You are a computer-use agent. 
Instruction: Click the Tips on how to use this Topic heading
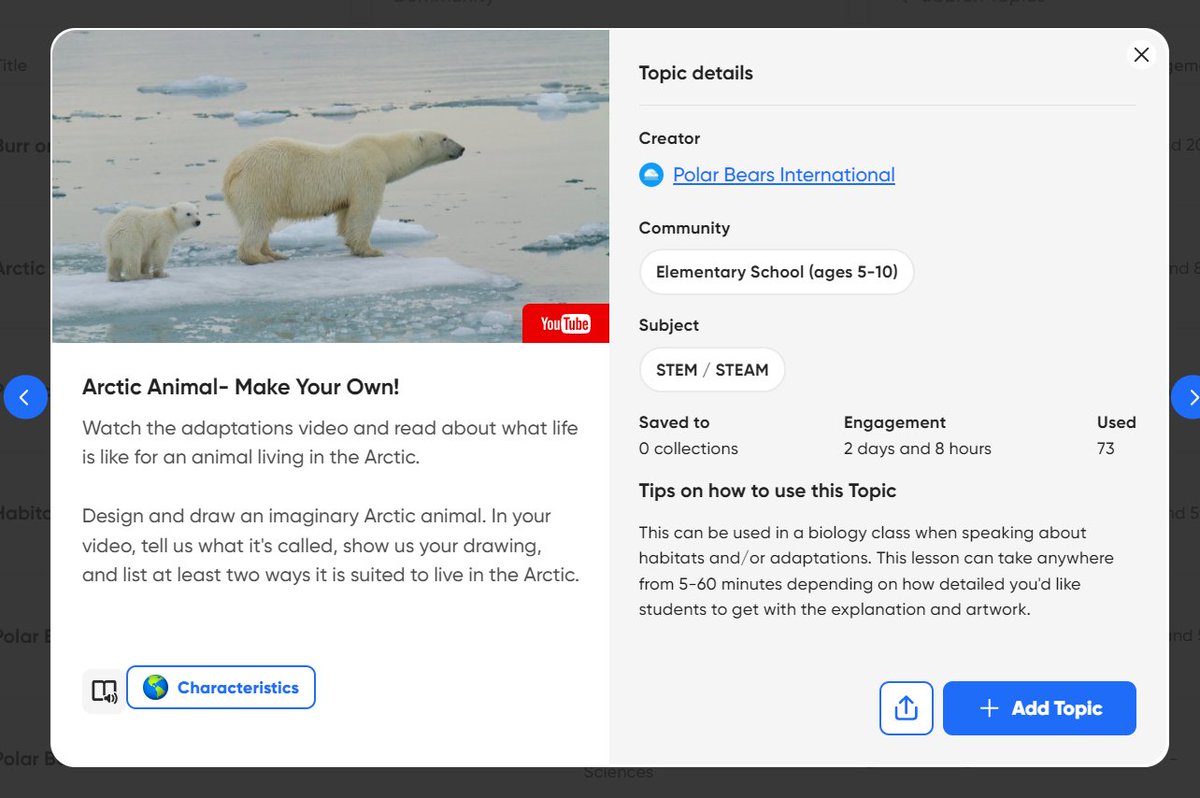[x=767, y=491]
